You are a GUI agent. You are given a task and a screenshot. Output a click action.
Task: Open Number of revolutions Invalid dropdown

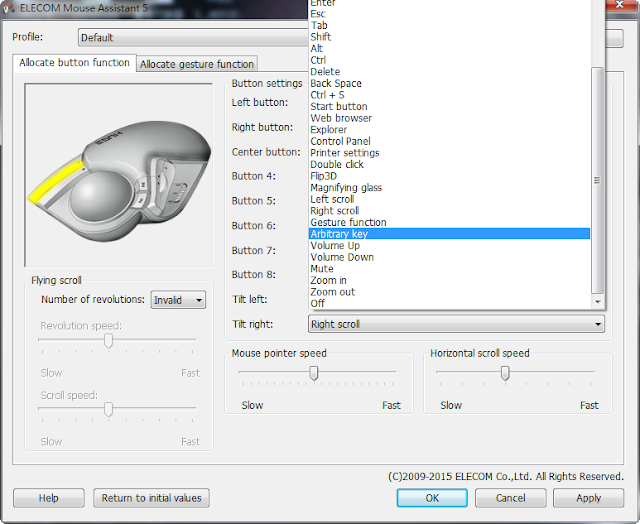tap(178, 300)
